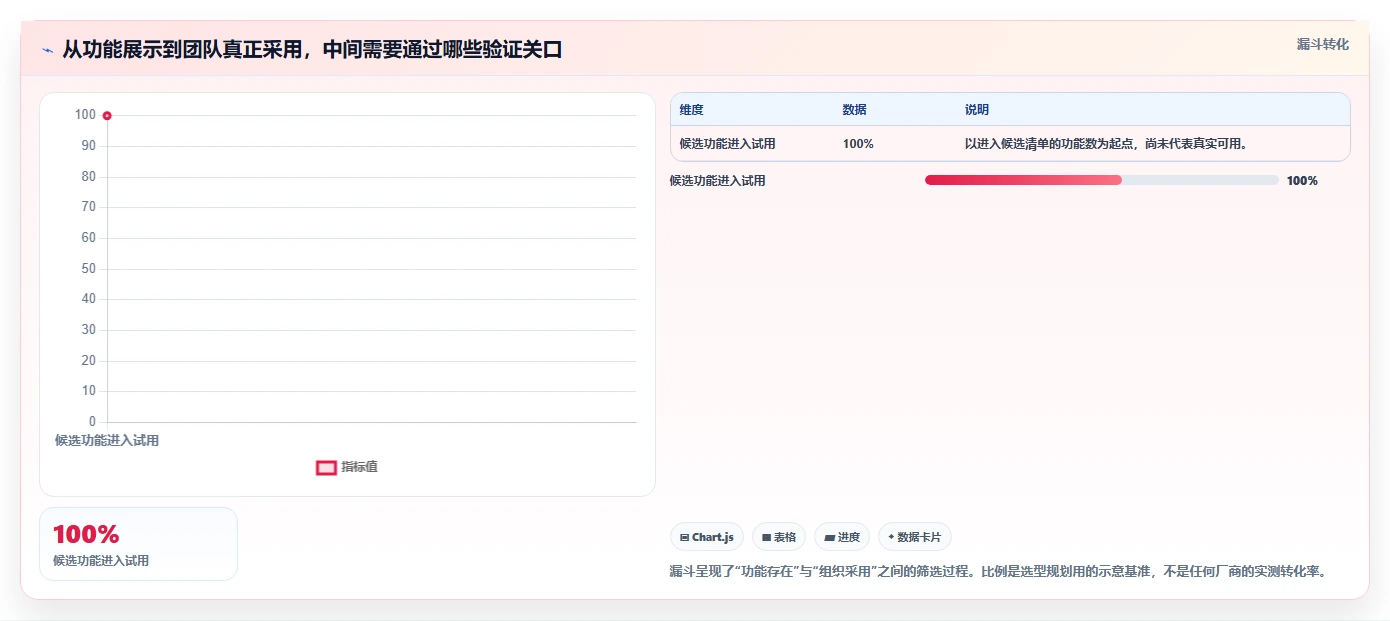This screenshot has height=621, width=1390.
Task: Click the 说明 column header
Action: click(977, 110)
